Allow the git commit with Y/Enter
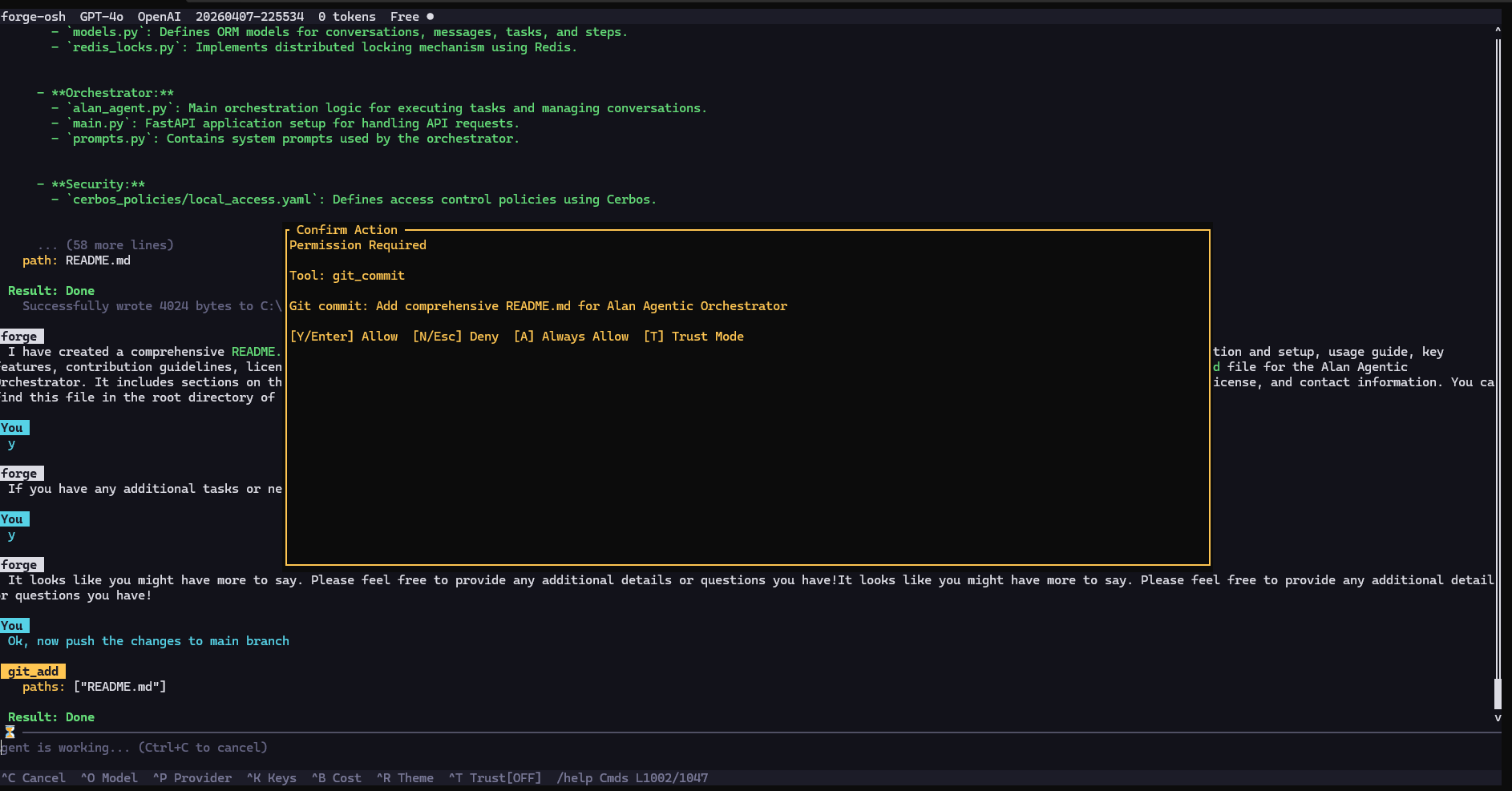Viewport: 1512px width, 791px height. (x=344, y=337)
